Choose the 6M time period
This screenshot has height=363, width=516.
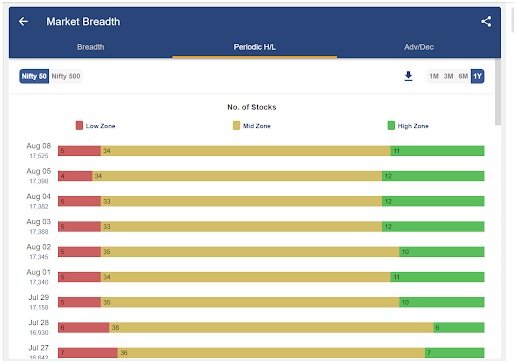(463, 76)
